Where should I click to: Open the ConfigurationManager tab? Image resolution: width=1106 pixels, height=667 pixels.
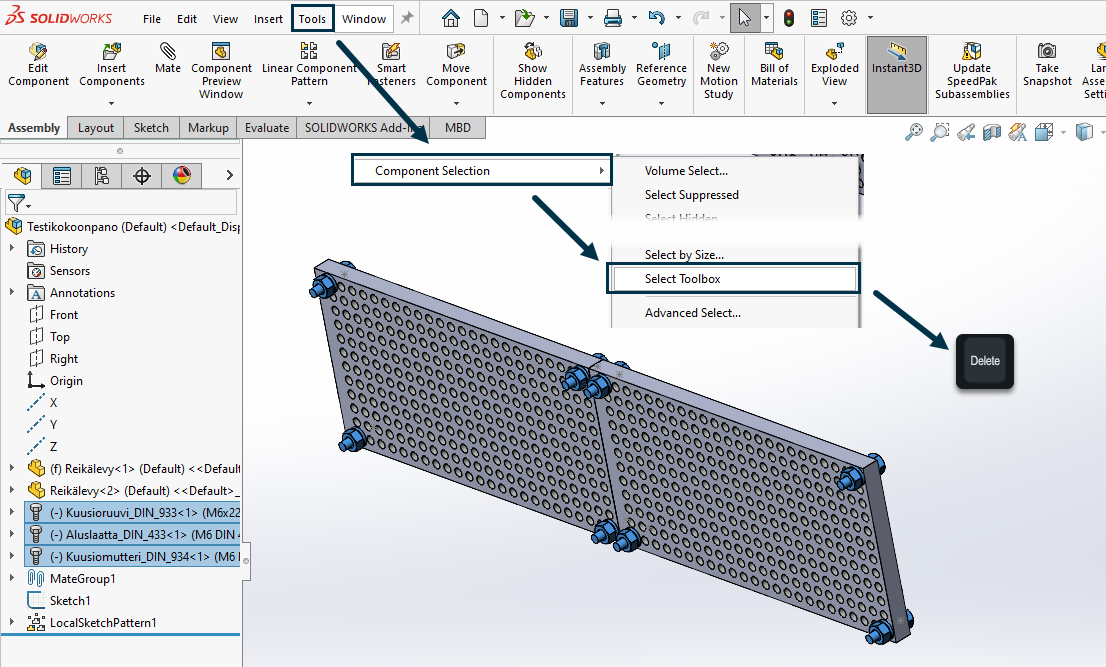(x=102, y=176)
